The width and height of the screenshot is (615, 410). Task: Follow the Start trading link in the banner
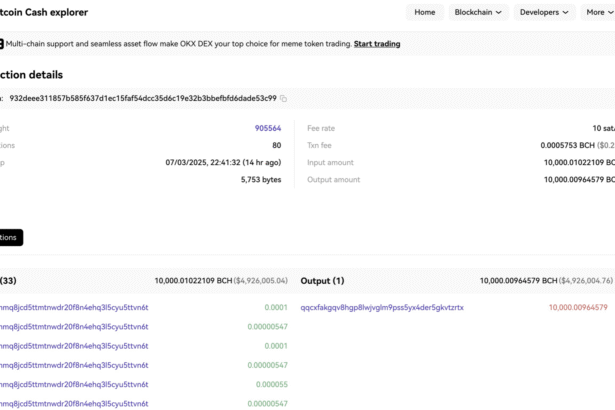[377, 44]
